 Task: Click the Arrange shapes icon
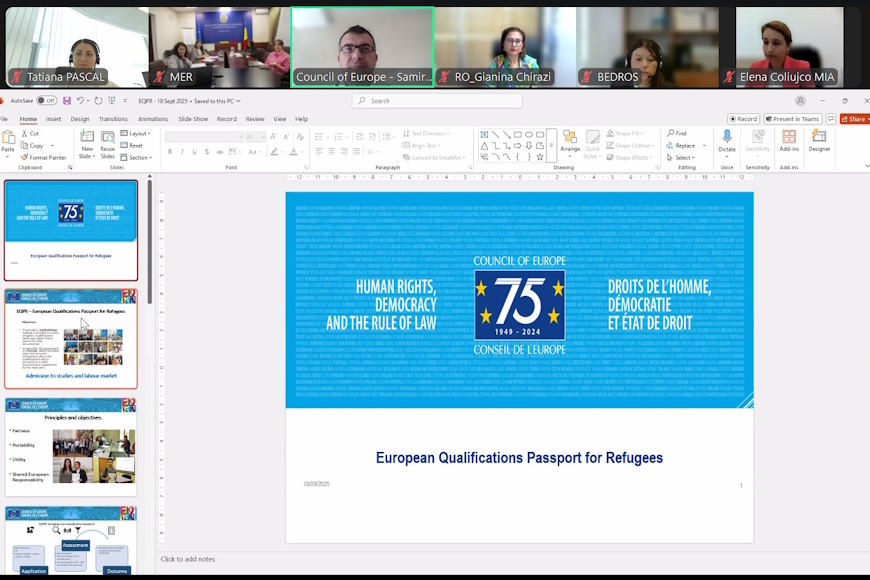(x=570, y=137)
